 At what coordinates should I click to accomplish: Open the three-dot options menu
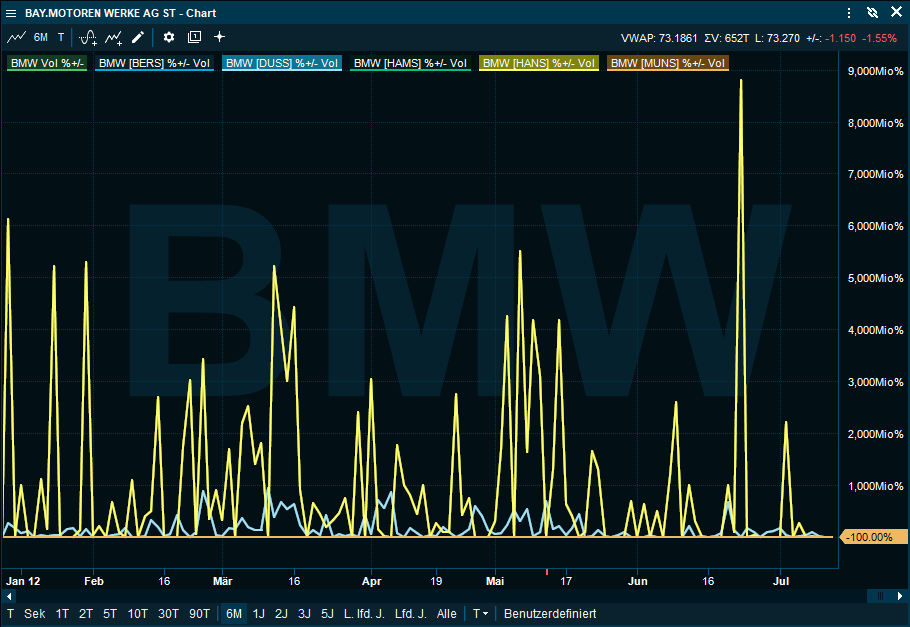pyautogui.click(x=849, y=13)
